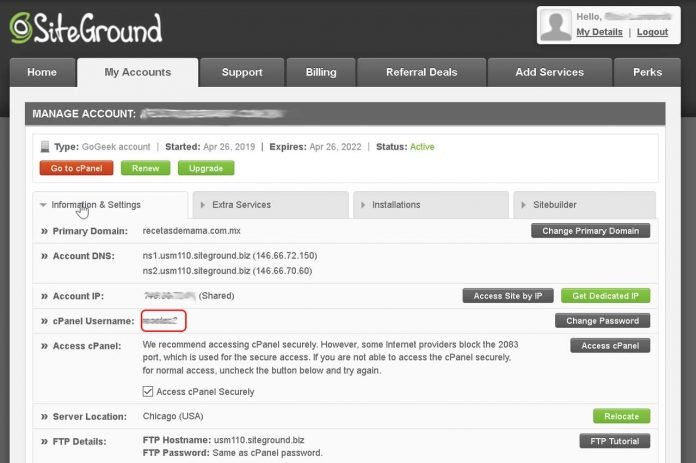The image size is (696, 463).
Task: Select the Sitebuilder label
Action: click(555, 205)
